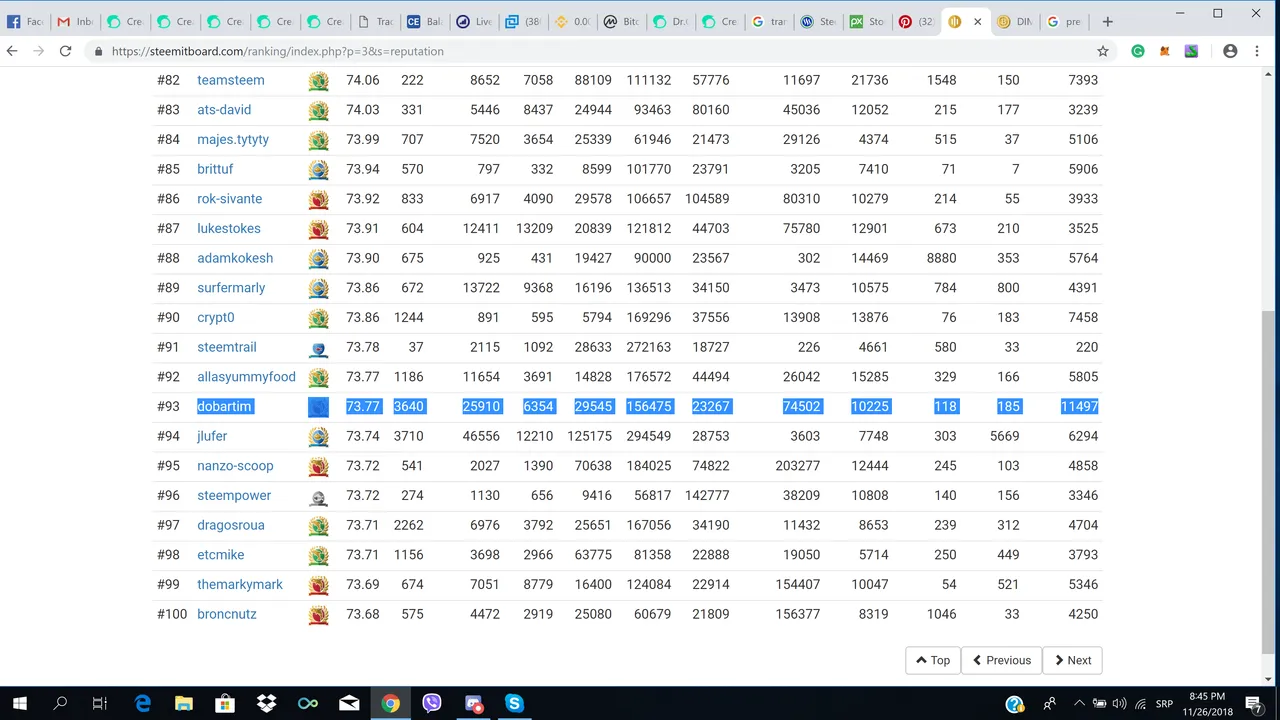Open Task View on taskbar
The image size is (1280, 720).
point(100,703)
